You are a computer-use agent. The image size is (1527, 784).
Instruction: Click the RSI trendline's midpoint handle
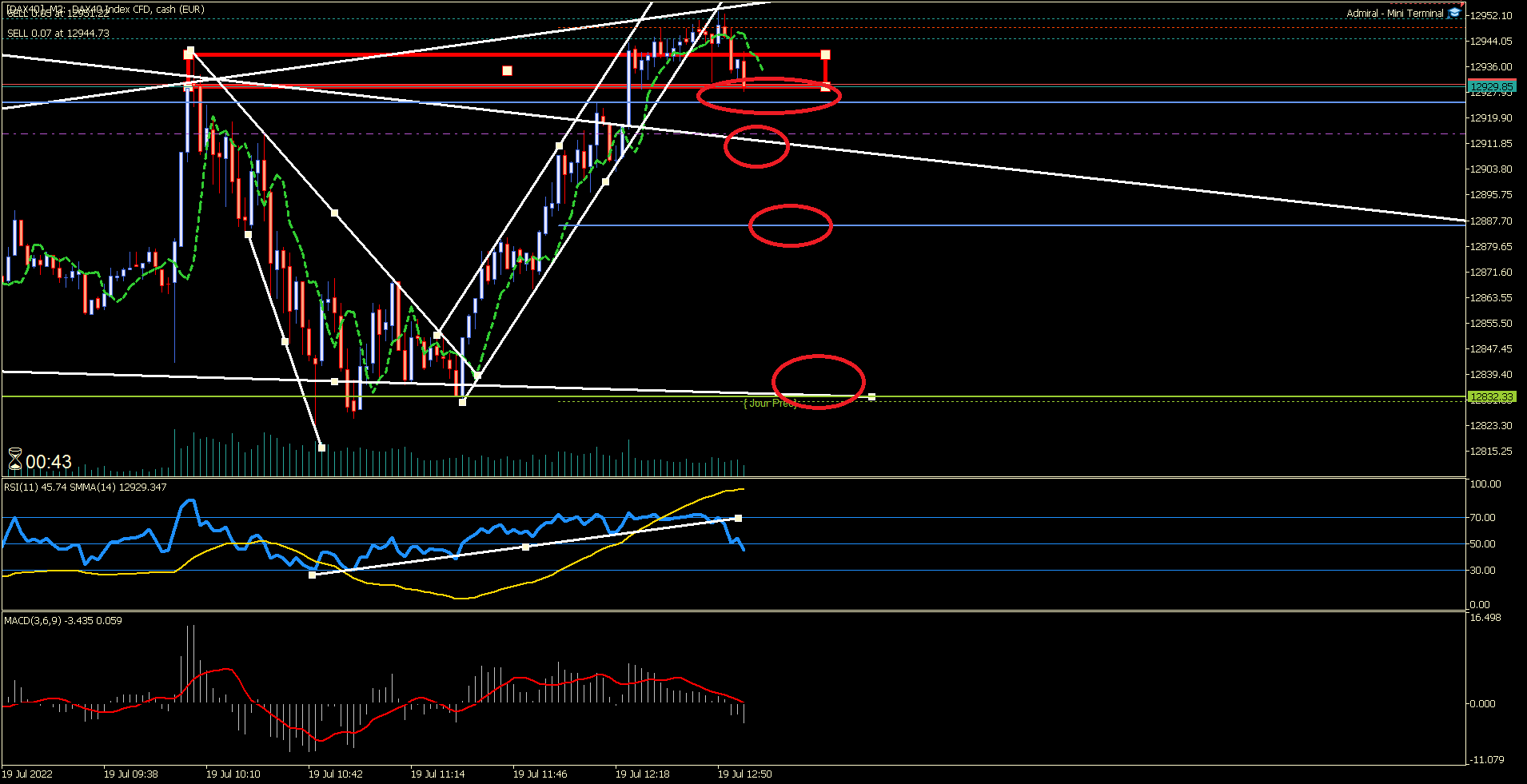click(525, 547)
